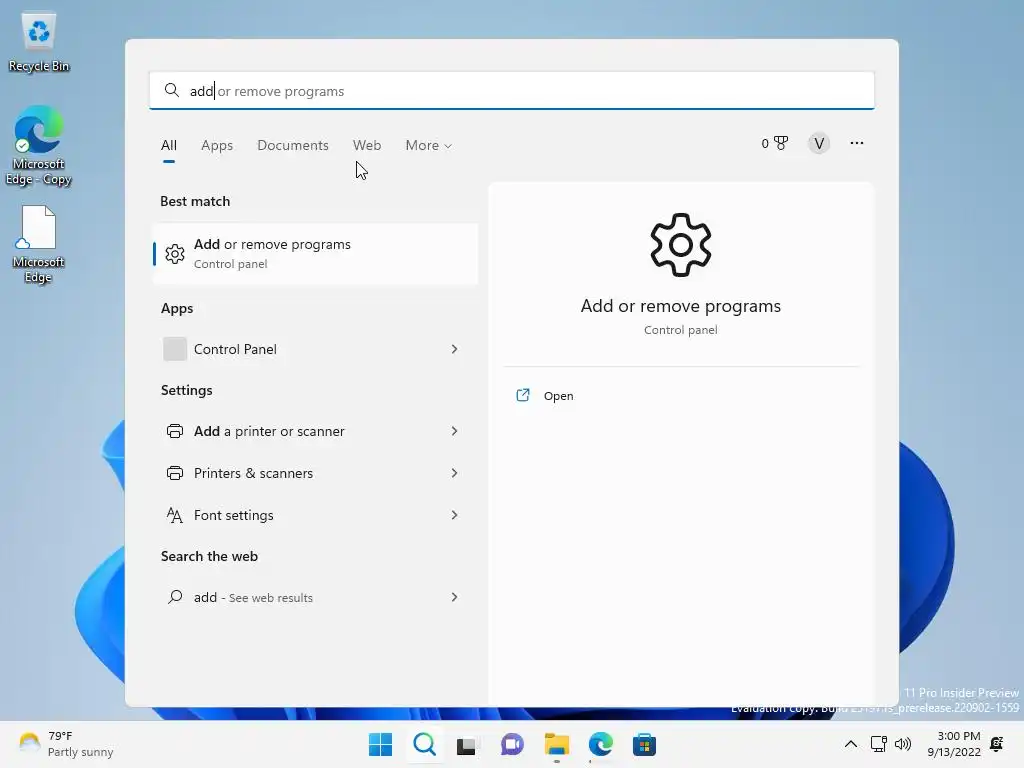The height and width of the screenshot is (768, 1024).
Task: Switch to the All search tab
Action: tap(168, 145)
